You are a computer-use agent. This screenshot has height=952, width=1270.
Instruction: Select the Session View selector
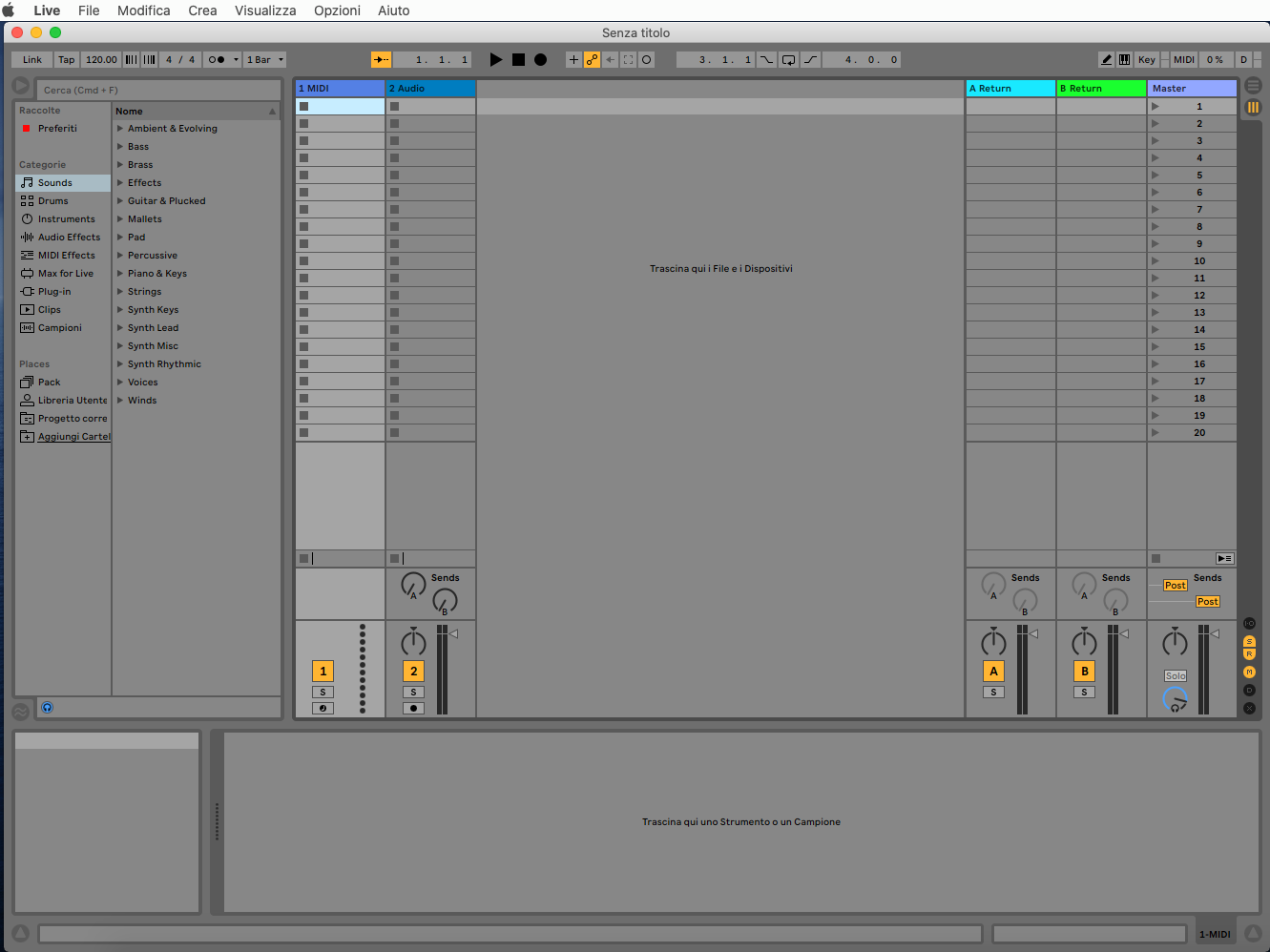click(1253, 107)
